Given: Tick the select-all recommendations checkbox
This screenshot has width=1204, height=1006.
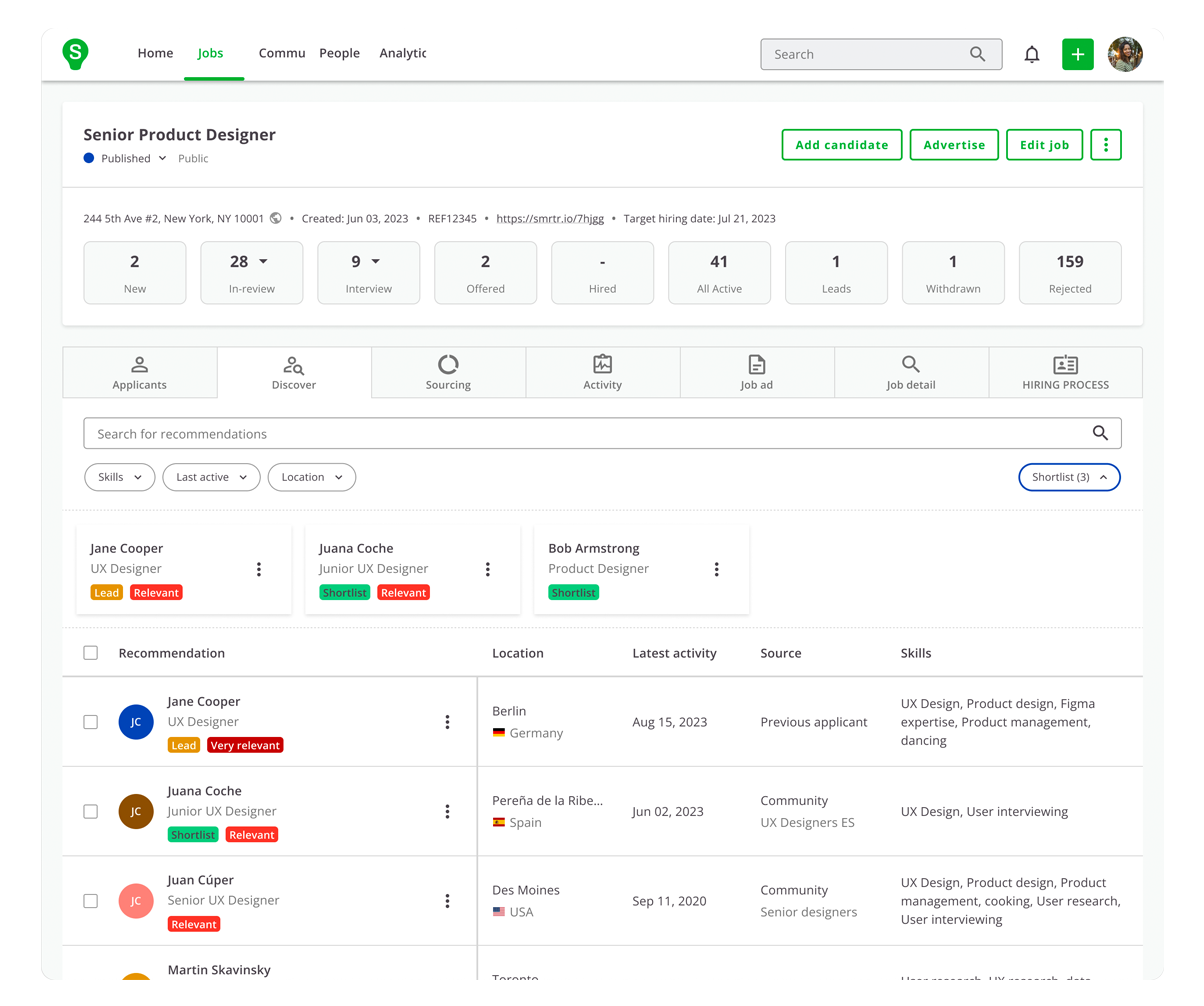Looking at the screenshot, I should tap(91, 653).
